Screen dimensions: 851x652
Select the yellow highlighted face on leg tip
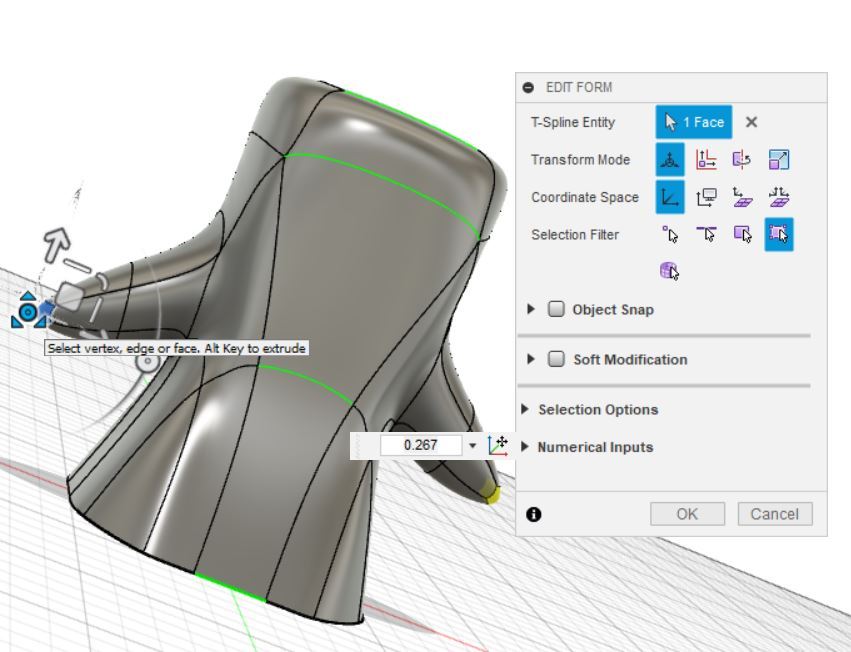tap(490, 494)
